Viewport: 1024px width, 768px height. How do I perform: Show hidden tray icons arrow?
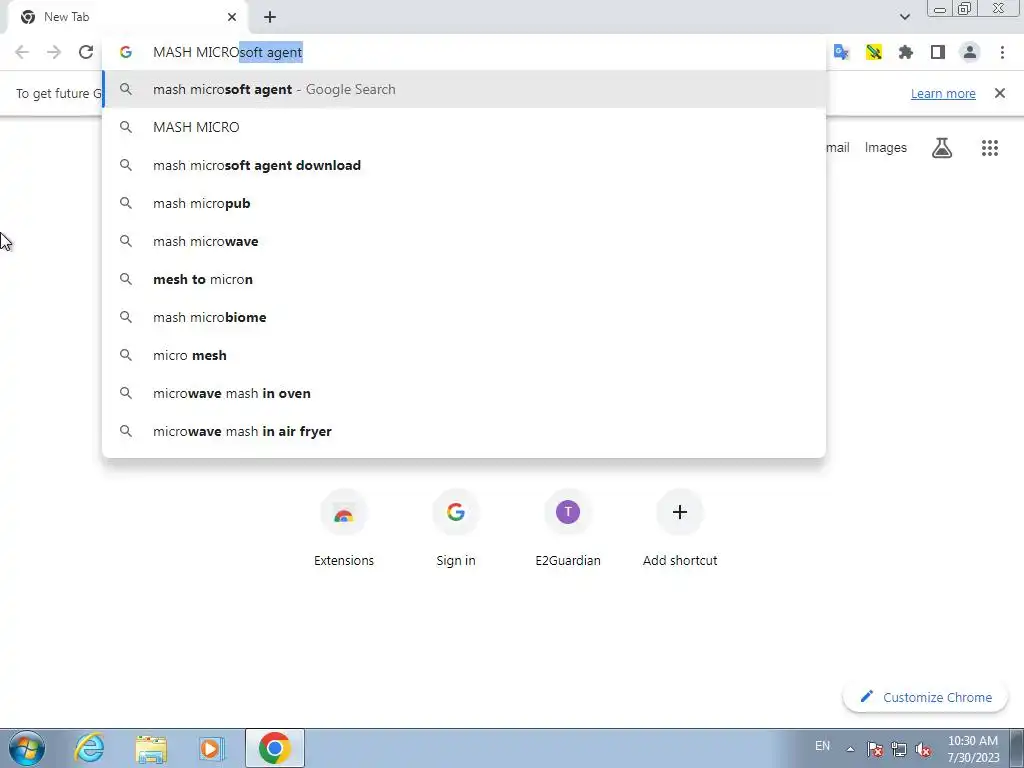click(x=850, y=749)
